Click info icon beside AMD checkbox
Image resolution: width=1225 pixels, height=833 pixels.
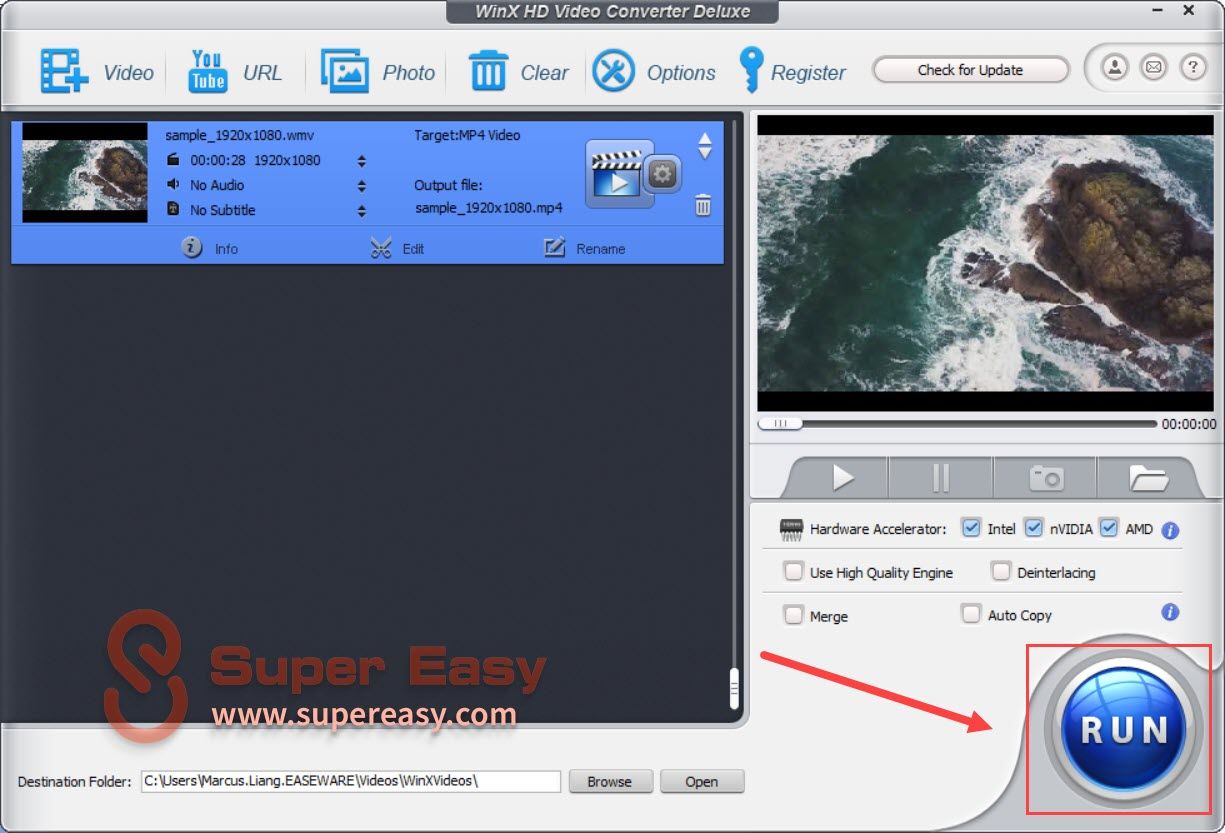pos(1171,530)
